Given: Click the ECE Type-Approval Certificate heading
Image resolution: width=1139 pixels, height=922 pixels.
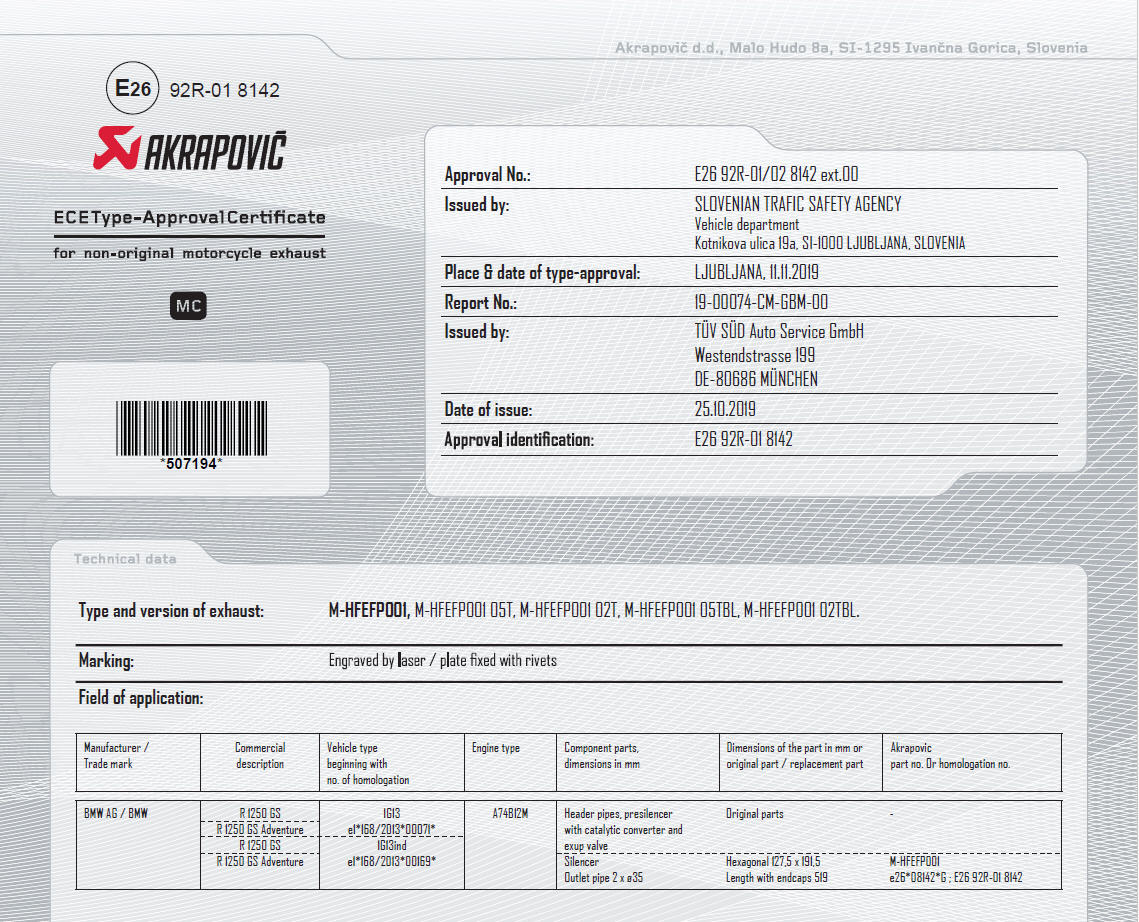Looking at the screenshot, I should point(189,217).
